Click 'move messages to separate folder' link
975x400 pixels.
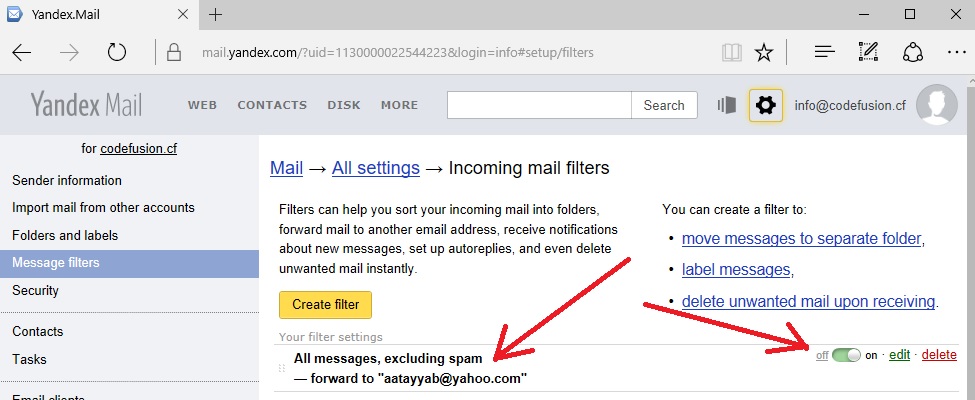[802, 239]
